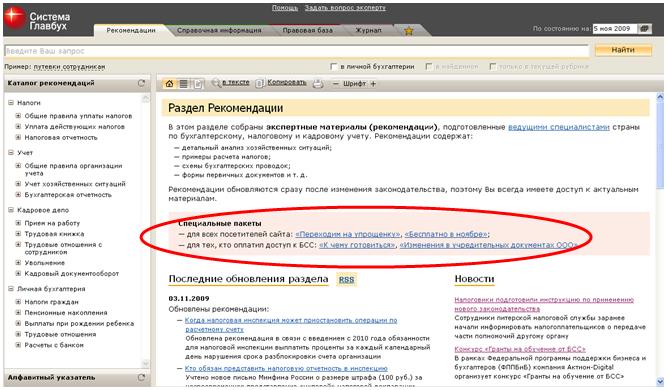
Task: Switch to the Правовая база tab
Action: [308, 31]
